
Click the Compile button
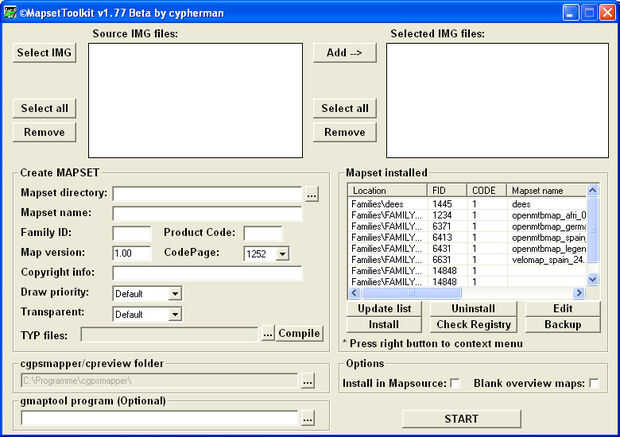pos(299,333)
